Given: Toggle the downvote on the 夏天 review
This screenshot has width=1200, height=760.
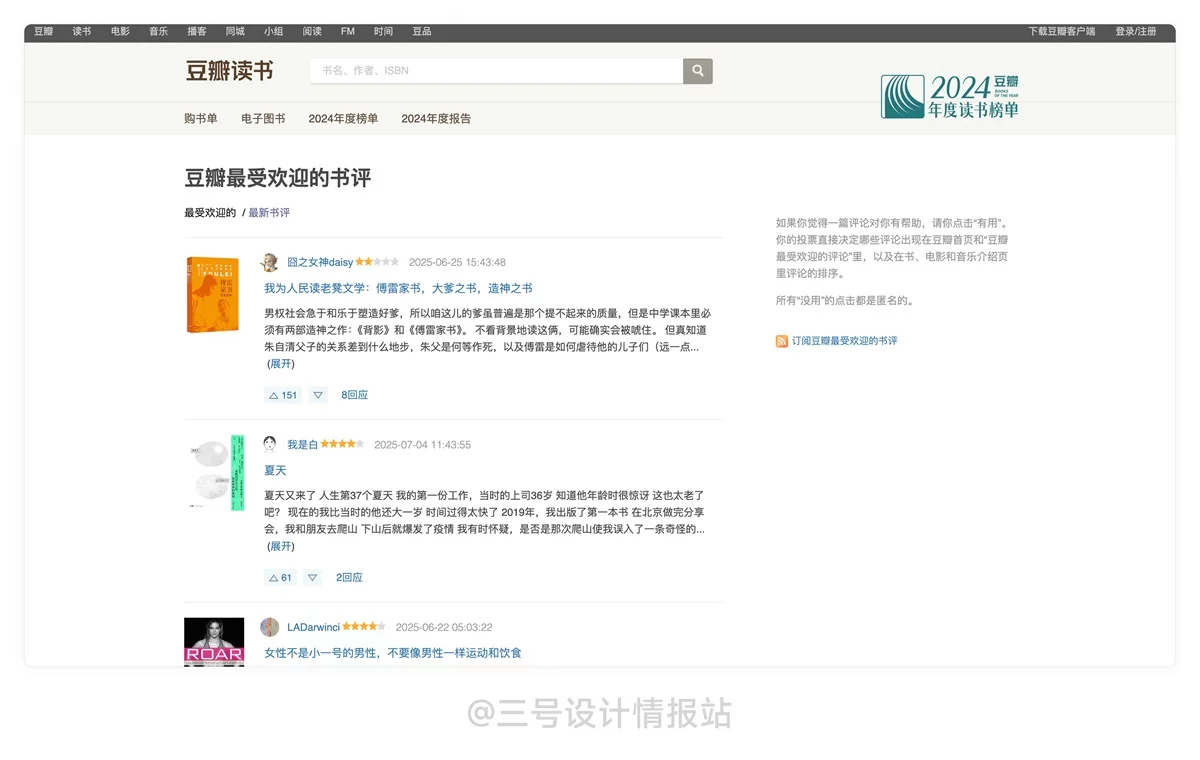Looking at the screenshot, I should coord(312,577).
